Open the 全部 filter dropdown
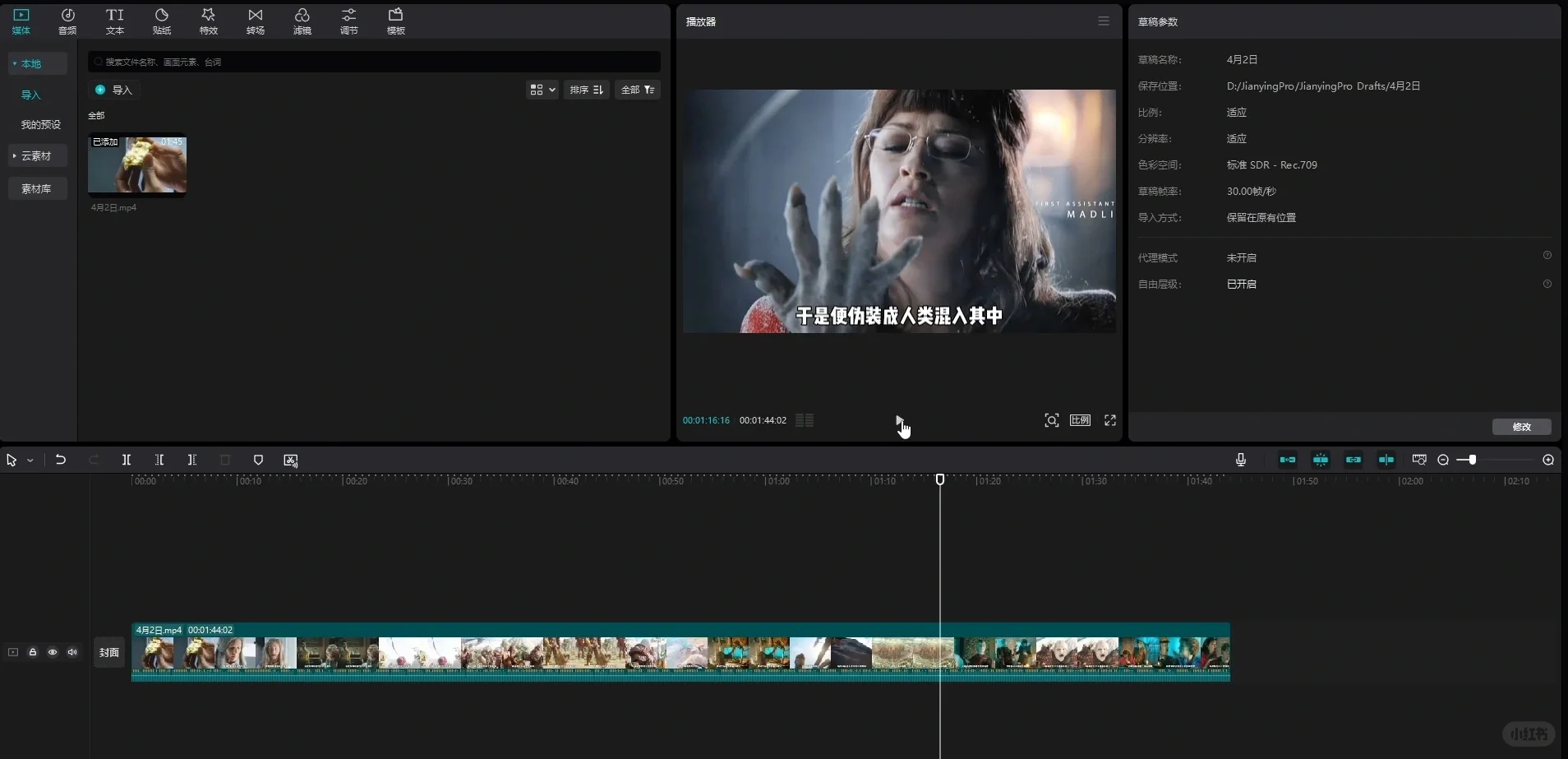Viewport: 1568px width, 759px height. [x=638, y=90]
